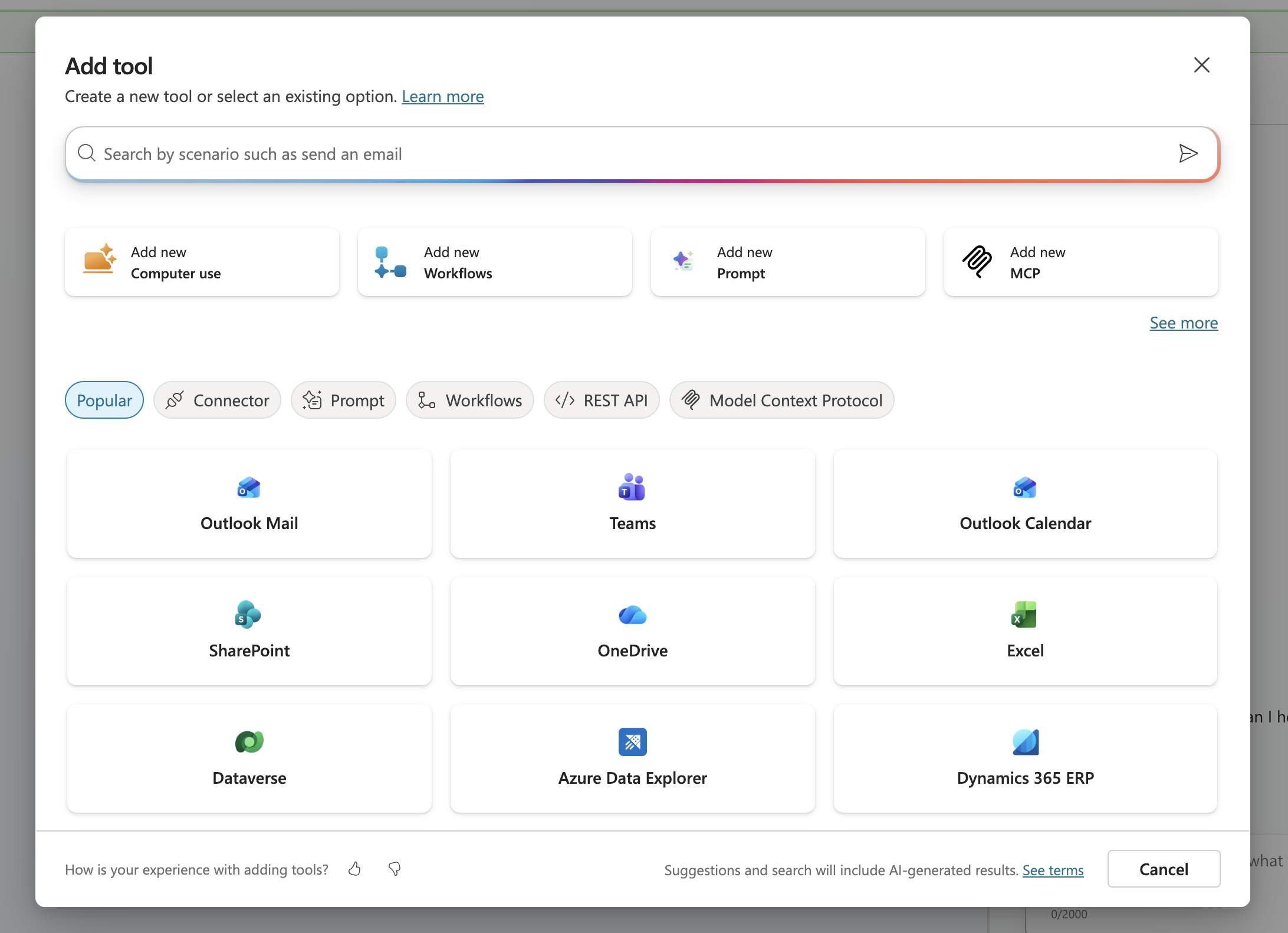The width and height of the screenshot is (1288, 933).
Task: Filter by REST API
Action: coord(602,400)
